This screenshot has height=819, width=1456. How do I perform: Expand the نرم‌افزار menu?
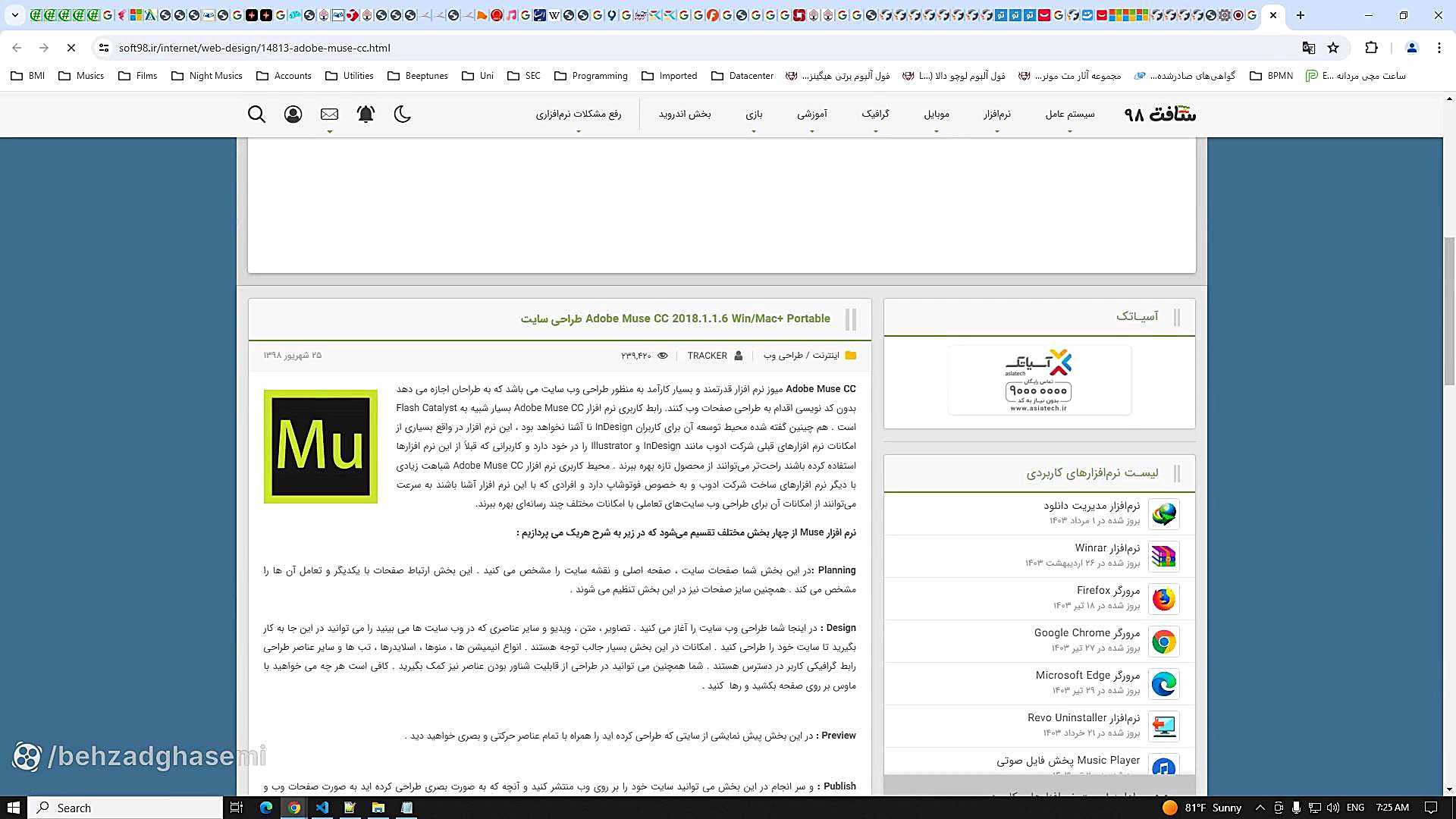point(997,115)
